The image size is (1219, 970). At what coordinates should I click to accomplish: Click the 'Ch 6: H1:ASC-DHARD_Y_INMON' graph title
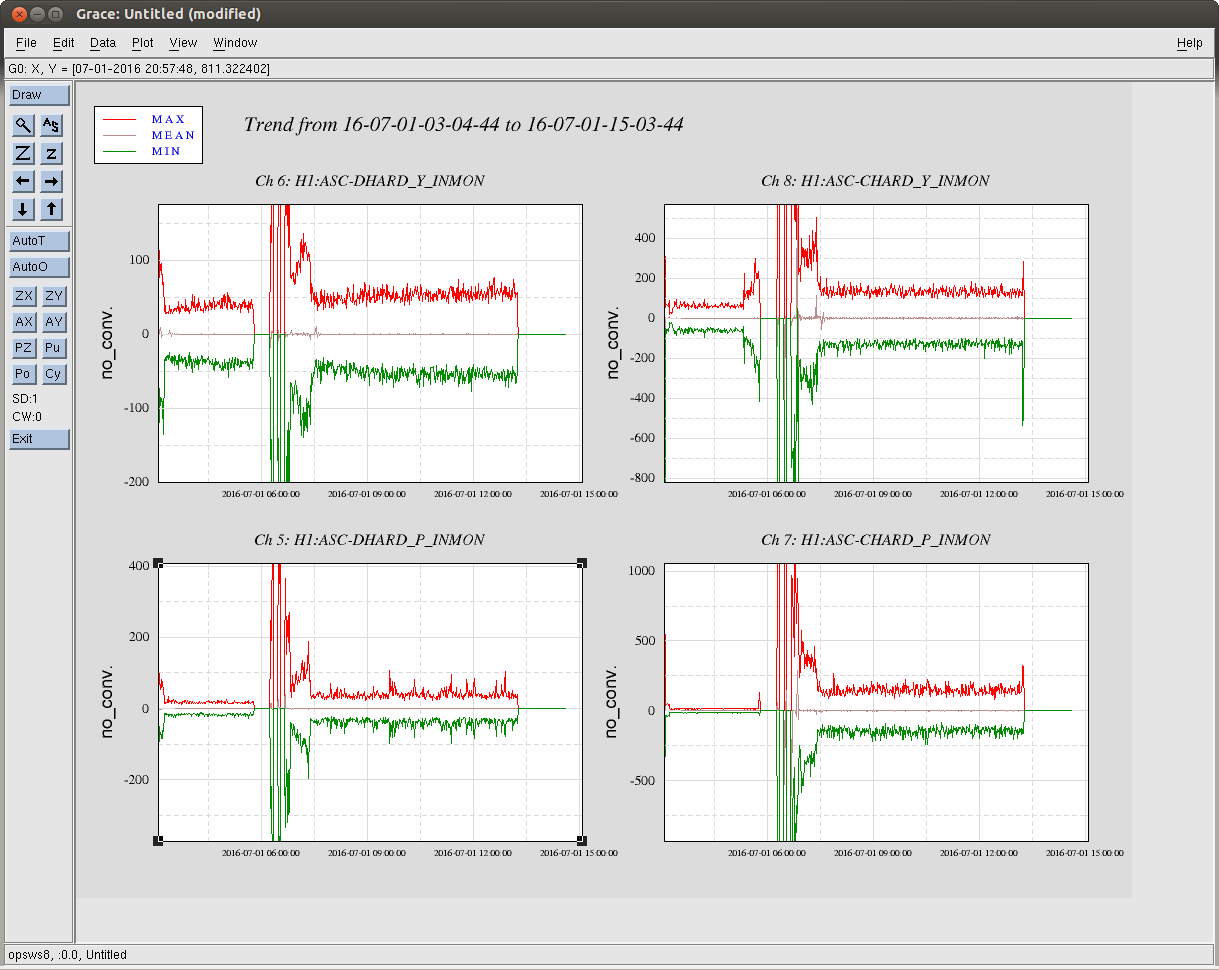click(x=370, y=181)
